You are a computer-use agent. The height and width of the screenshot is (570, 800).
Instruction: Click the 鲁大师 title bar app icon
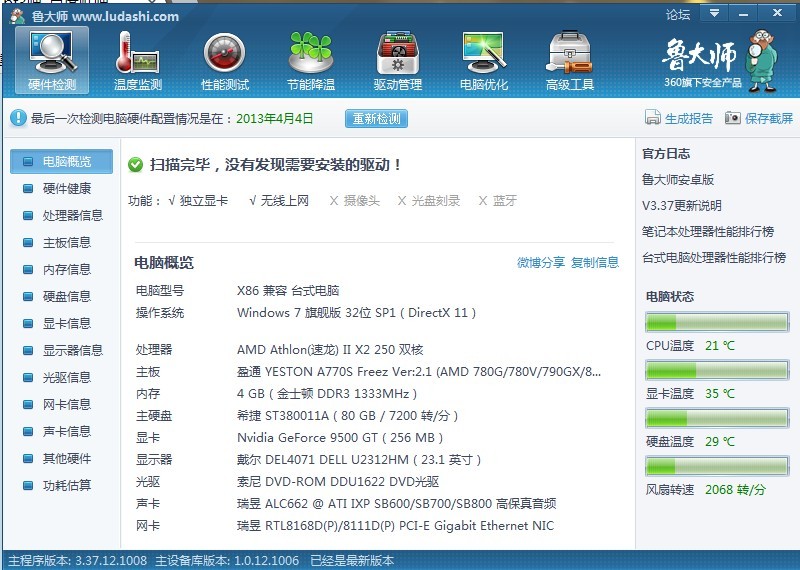pyautogui.click(x=17, y=16)
